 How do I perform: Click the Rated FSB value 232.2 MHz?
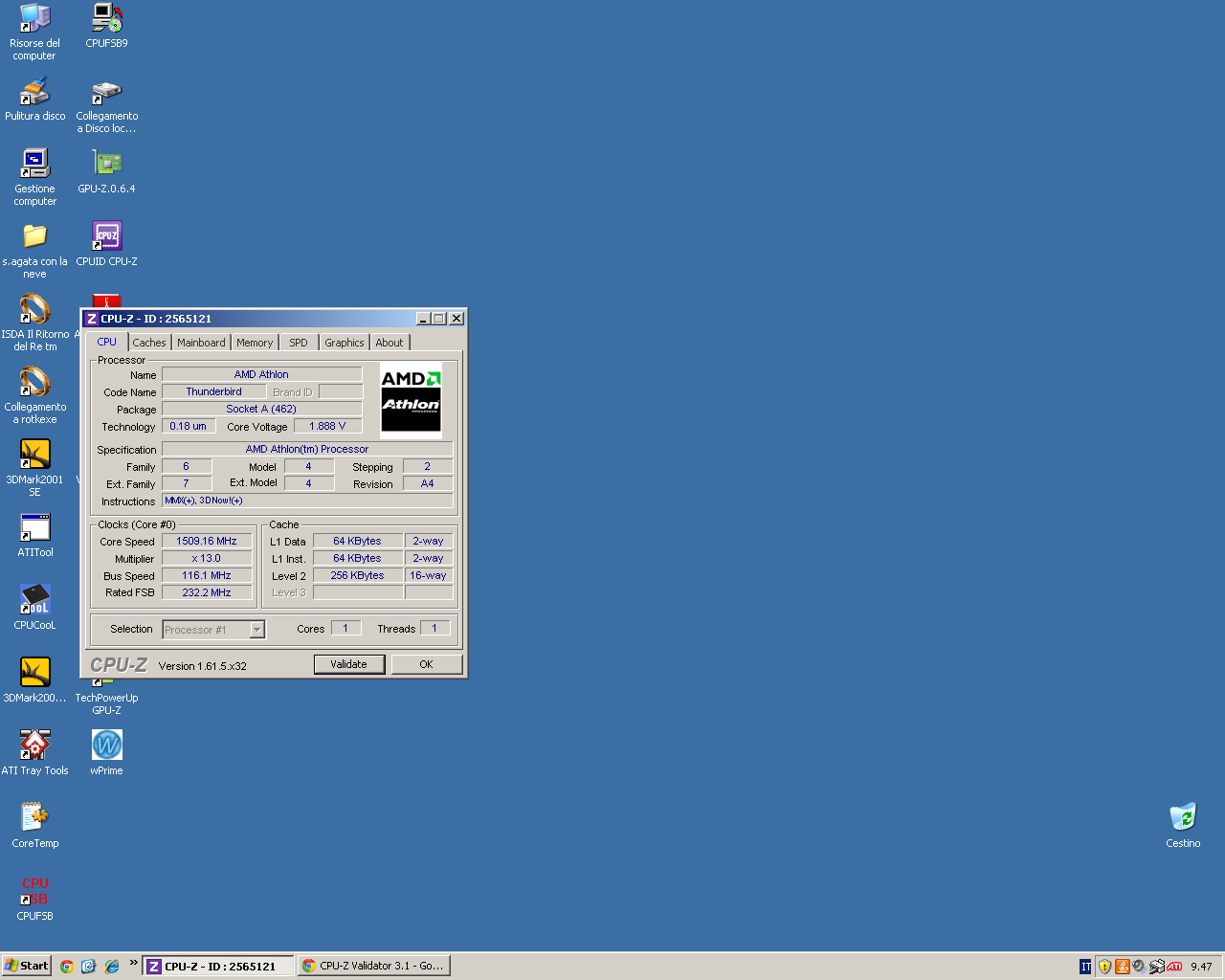(x=207, y=593)
